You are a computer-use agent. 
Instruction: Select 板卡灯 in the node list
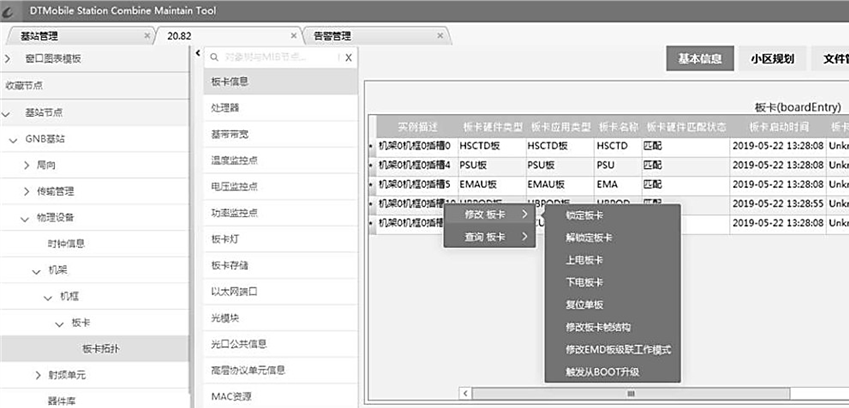(x=280, y=239)
